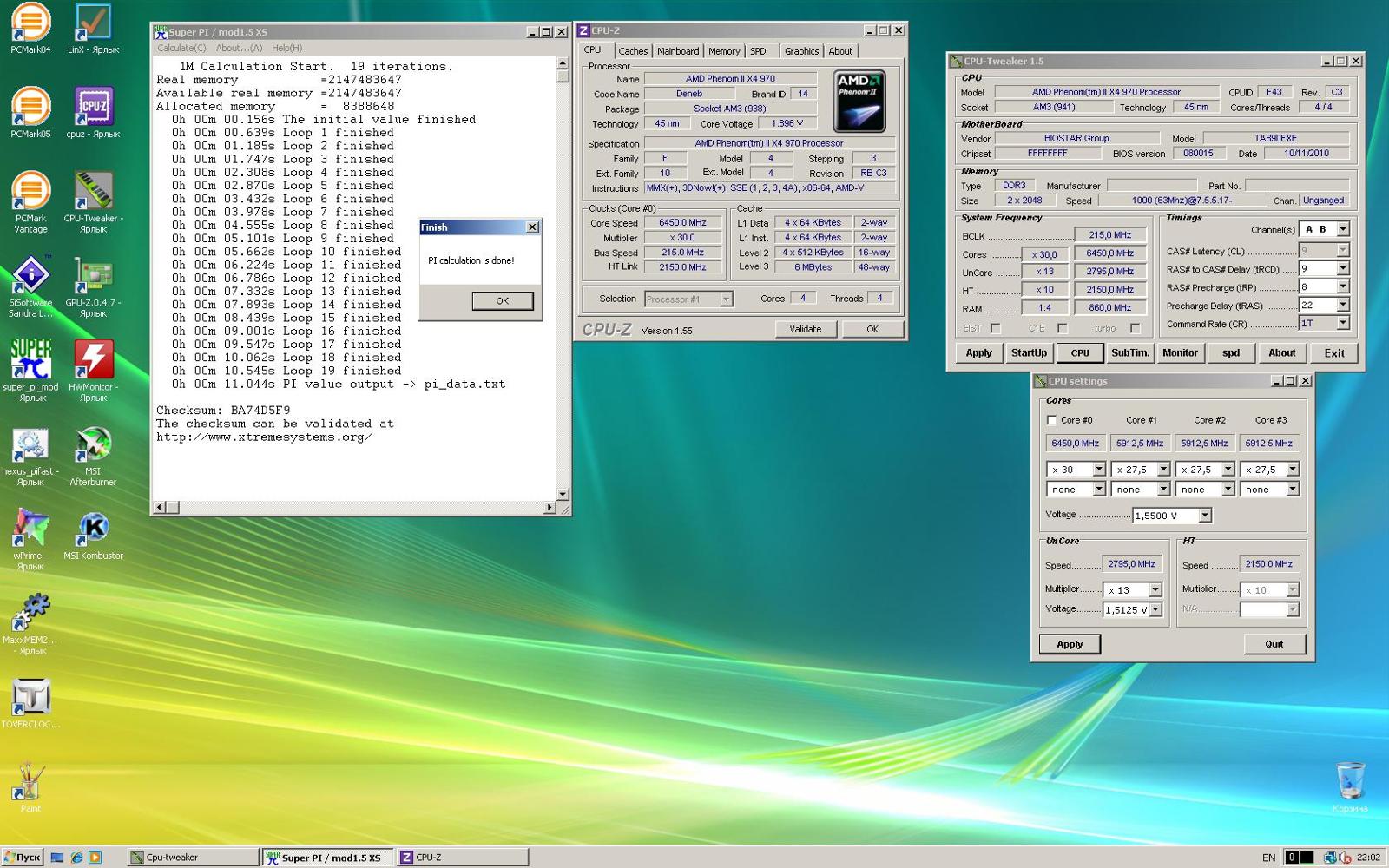
Task: Launch the media player quick launch icon
Action: [95, 858]
